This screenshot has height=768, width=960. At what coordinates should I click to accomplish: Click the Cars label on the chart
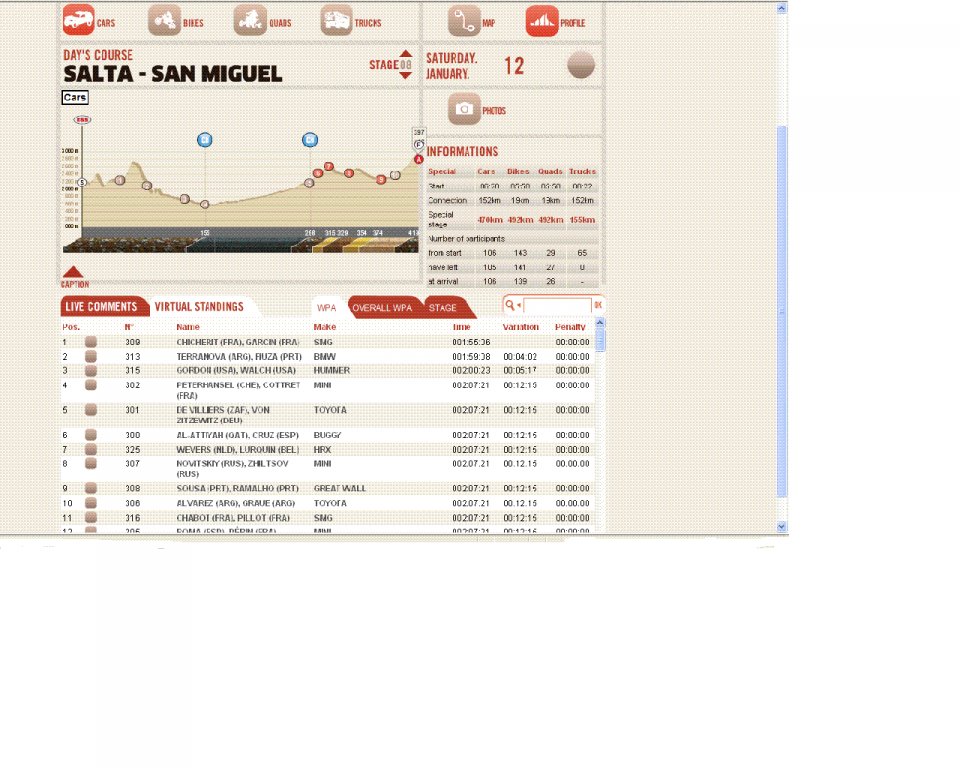pyautogui.click(x=75, y=97)
